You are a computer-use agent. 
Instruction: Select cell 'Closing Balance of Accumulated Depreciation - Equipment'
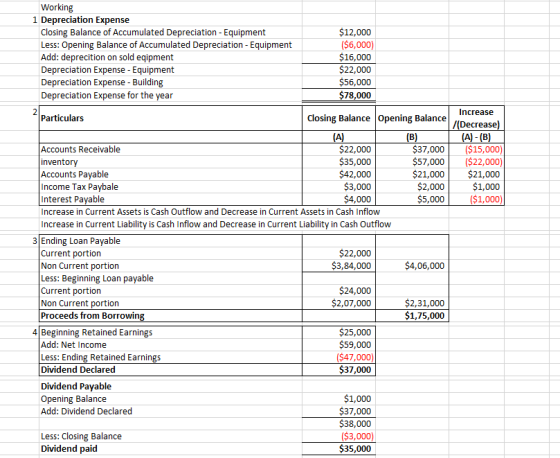tap(153, 33)
